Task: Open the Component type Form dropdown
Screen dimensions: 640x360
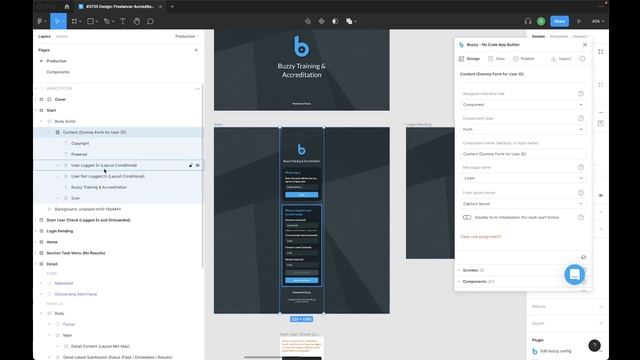Action: point(522,129)
